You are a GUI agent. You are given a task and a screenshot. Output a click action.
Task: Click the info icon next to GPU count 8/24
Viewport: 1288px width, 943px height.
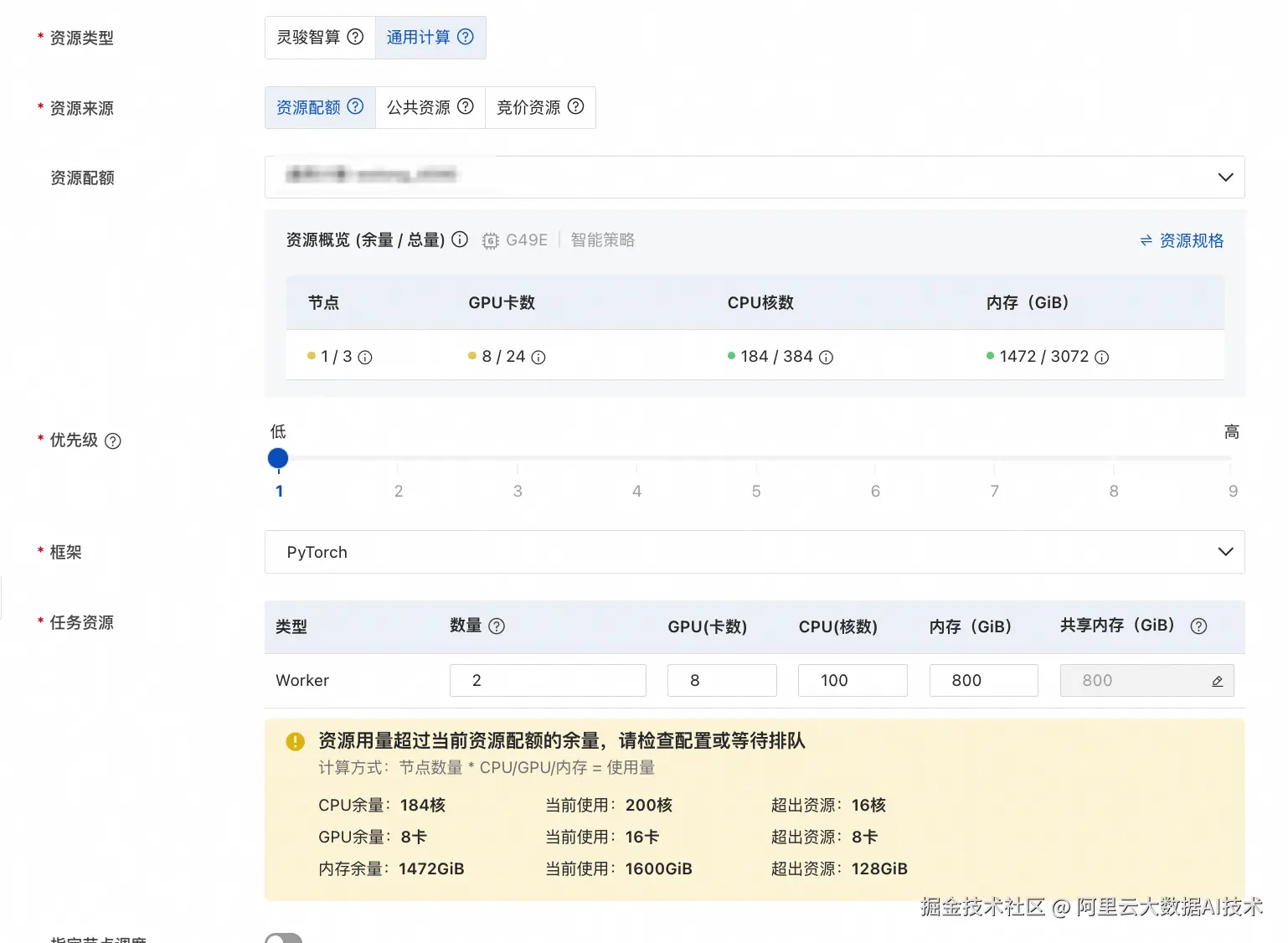point(537,357)
